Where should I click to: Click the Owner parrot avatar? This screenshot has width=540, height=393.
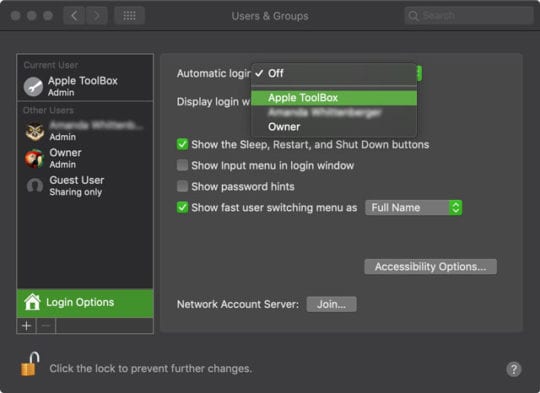click(x=34, y=159)
